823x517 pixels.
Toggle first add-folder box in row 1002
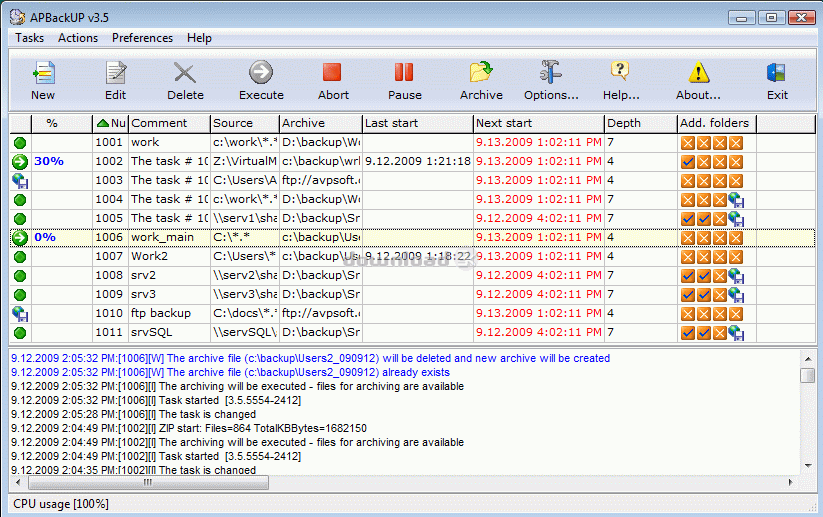[688, 162]
